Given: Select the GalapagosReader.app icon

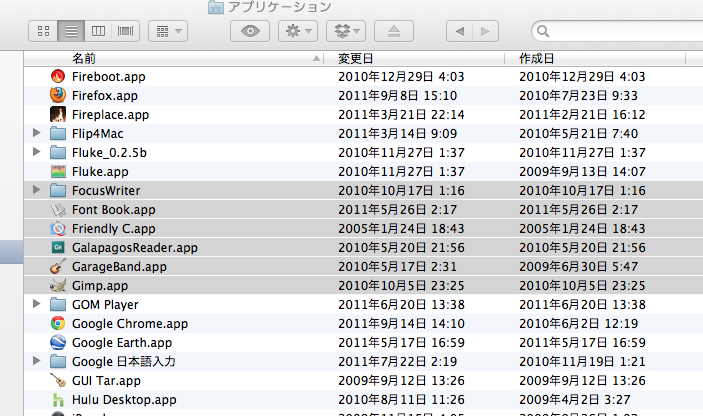Looking at the screenshot, I should click(x=58, y=247).
